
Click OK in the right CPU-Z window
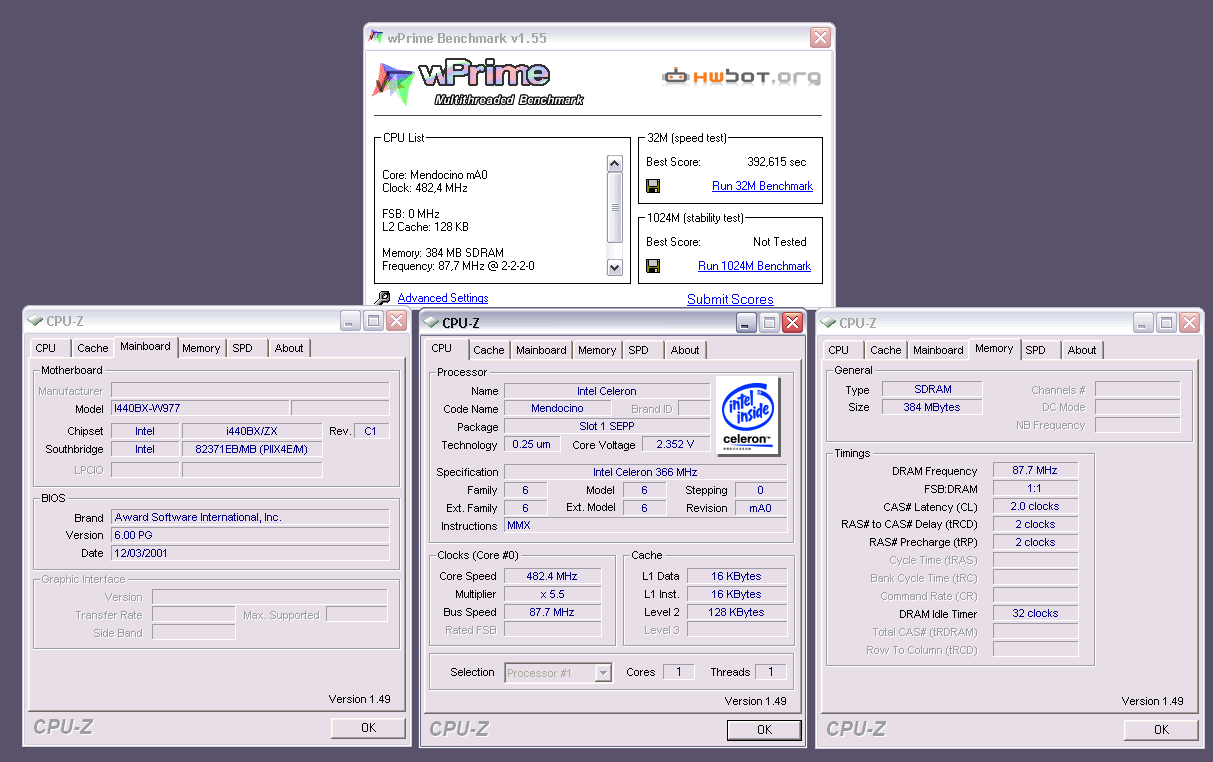click(1161, 730)
